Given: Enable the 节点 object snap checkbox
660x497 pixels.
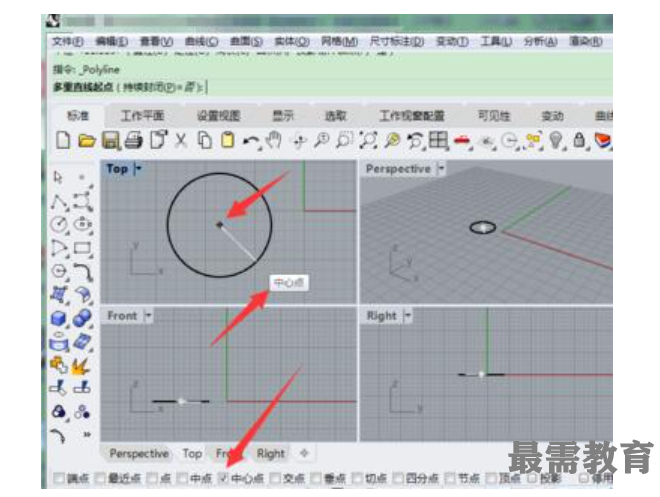Looking at the screenshot, I should coord(450,478).
